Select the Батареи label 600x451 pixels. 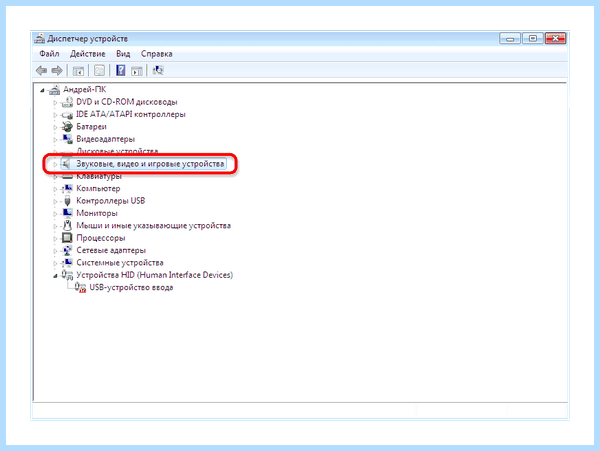(91, 127)
